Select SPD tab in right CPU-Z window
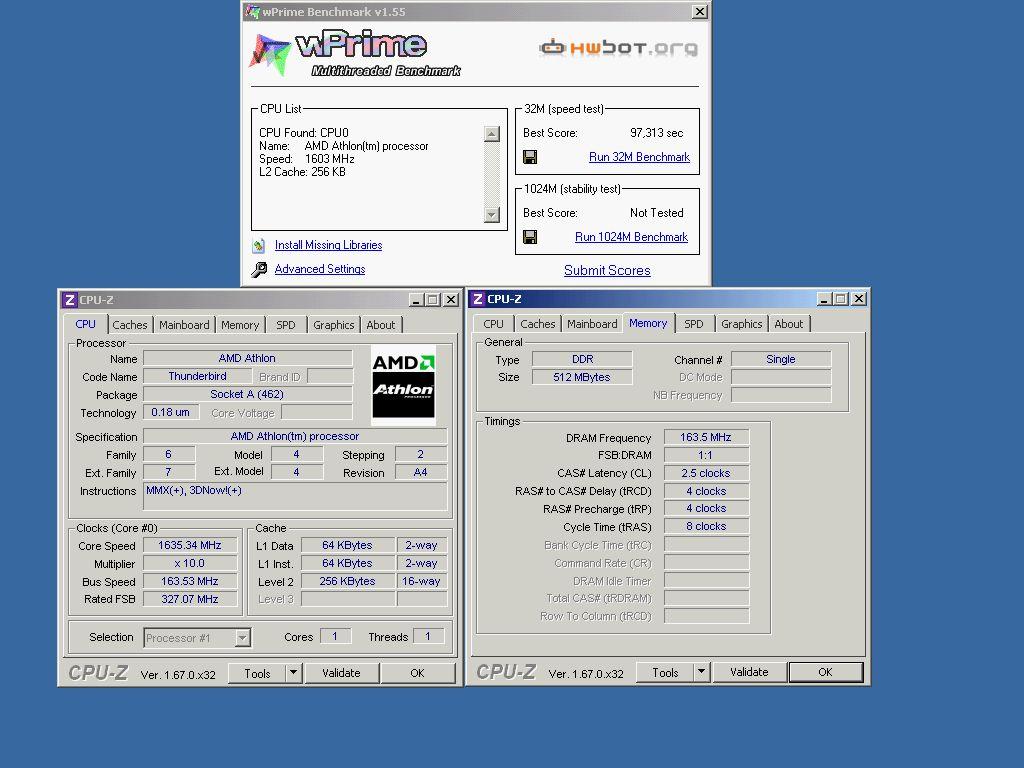The height and width of the screenshot is (768, 1024). (x=694, y=324)
